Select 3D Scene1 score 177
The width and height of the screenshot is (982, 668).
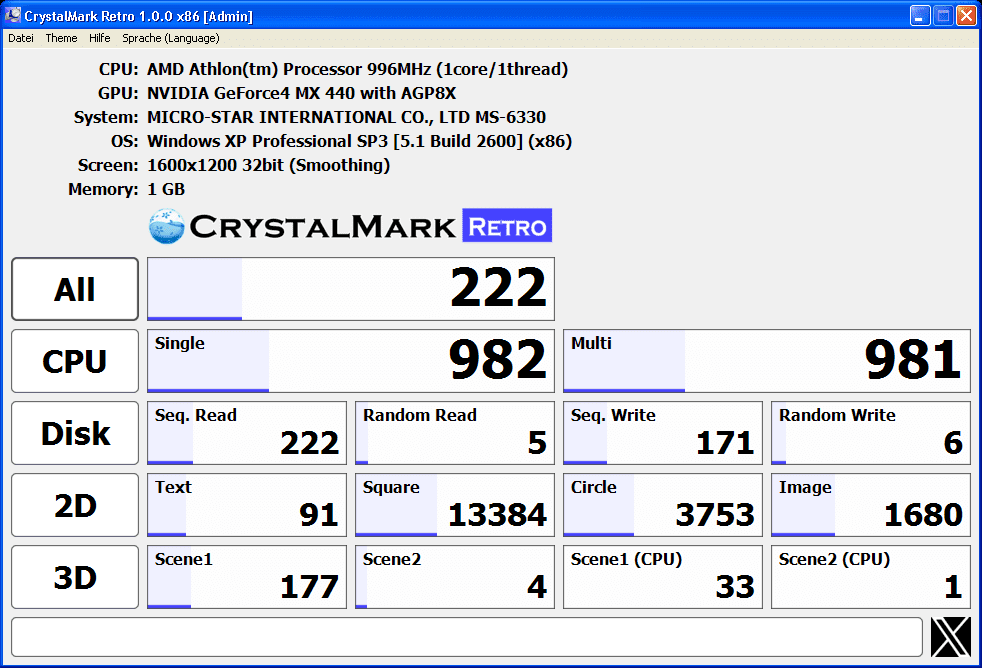click(x=247, y=577)
